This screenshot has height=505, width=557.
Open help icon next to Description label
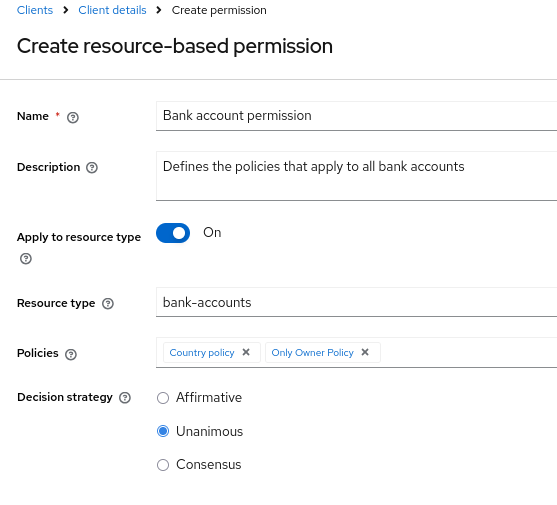click(x=92, y=168)
